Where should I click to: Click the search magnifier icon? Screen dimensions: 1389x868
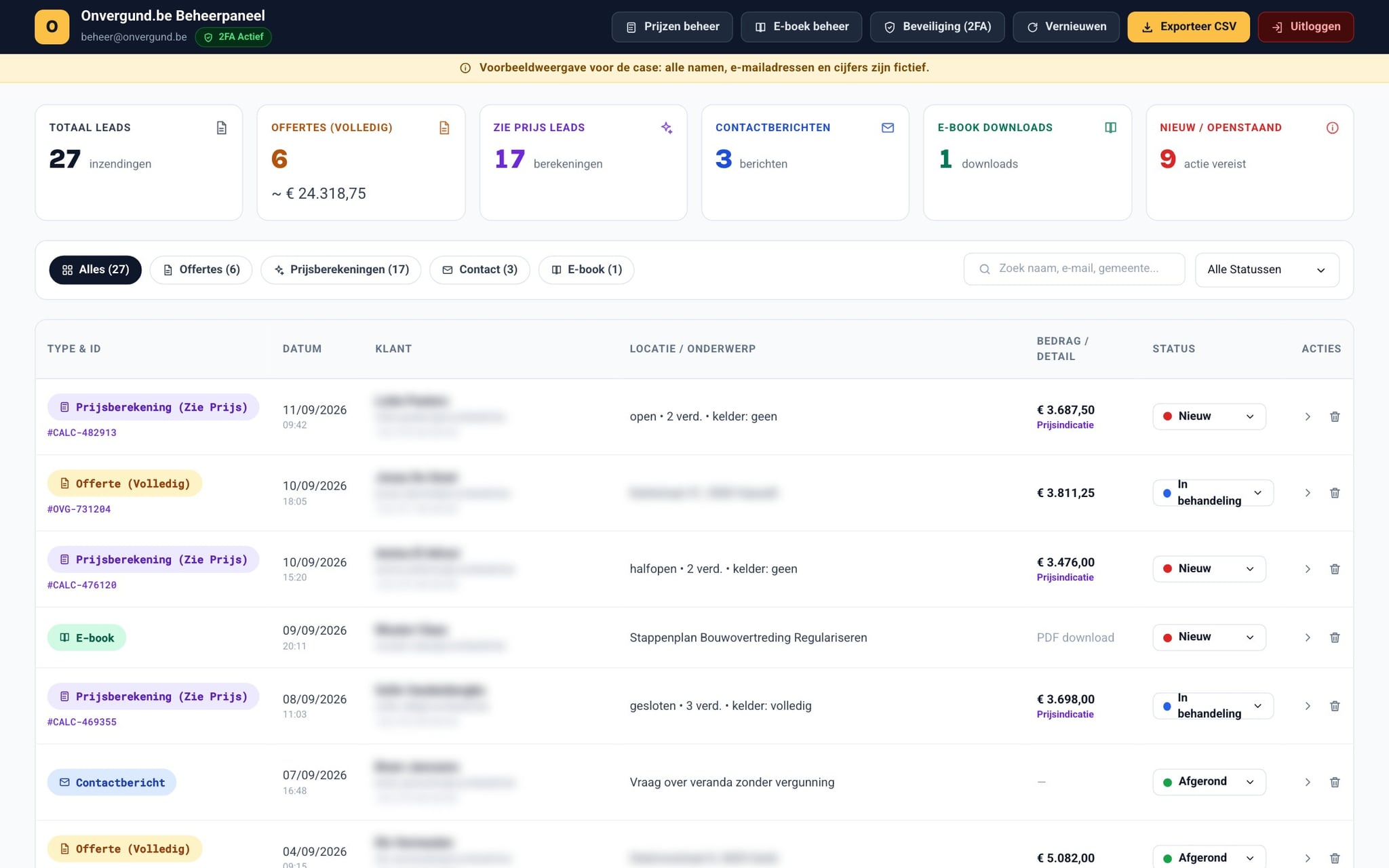[x=985, y=269]
